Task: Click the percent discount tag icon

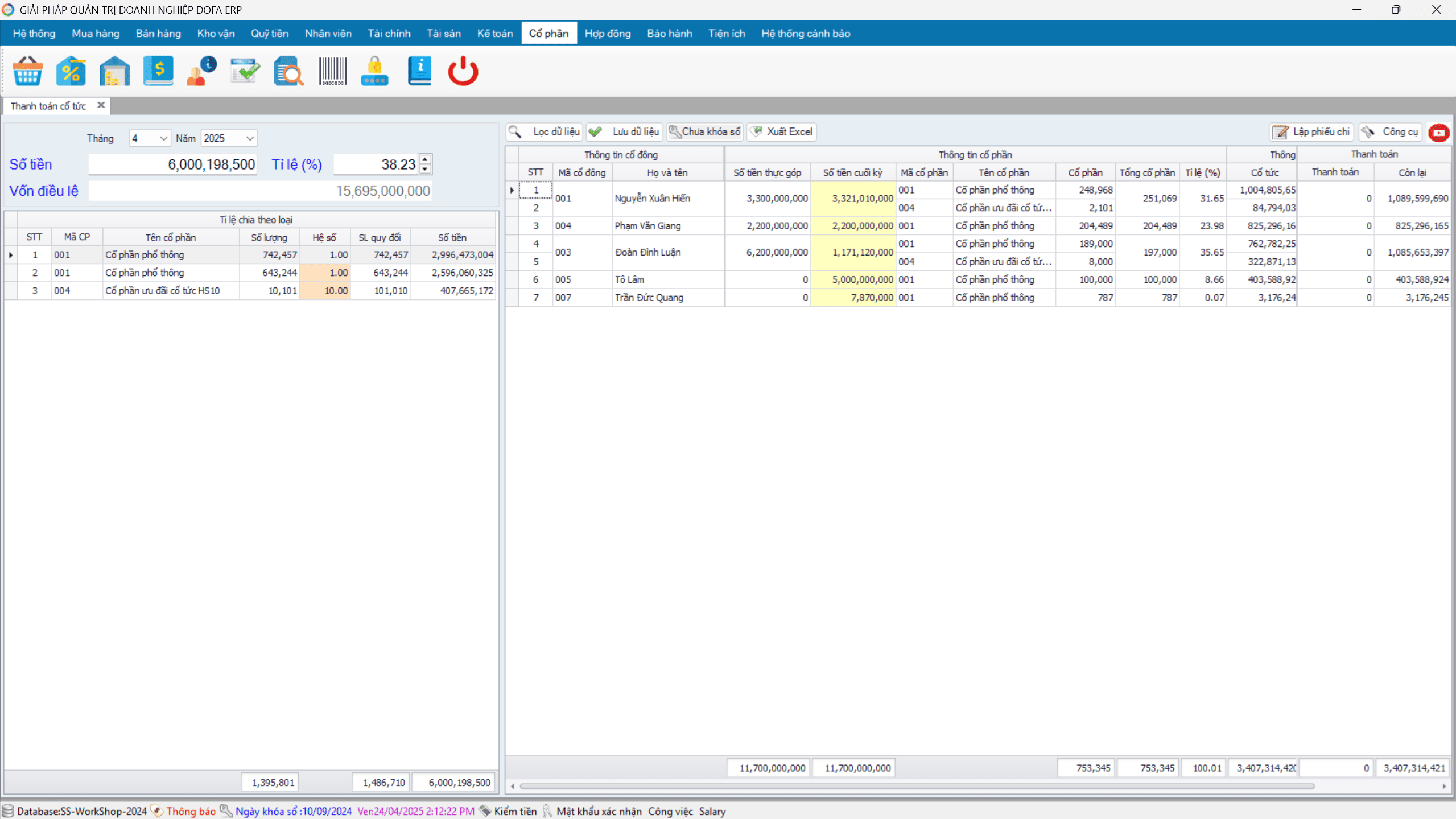Action: coord(71,71)
